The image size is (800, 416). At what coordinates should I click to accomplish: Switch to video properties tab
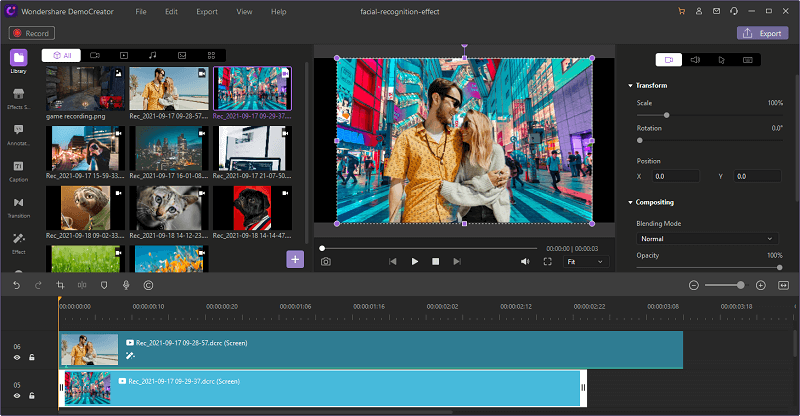(669, 60)
